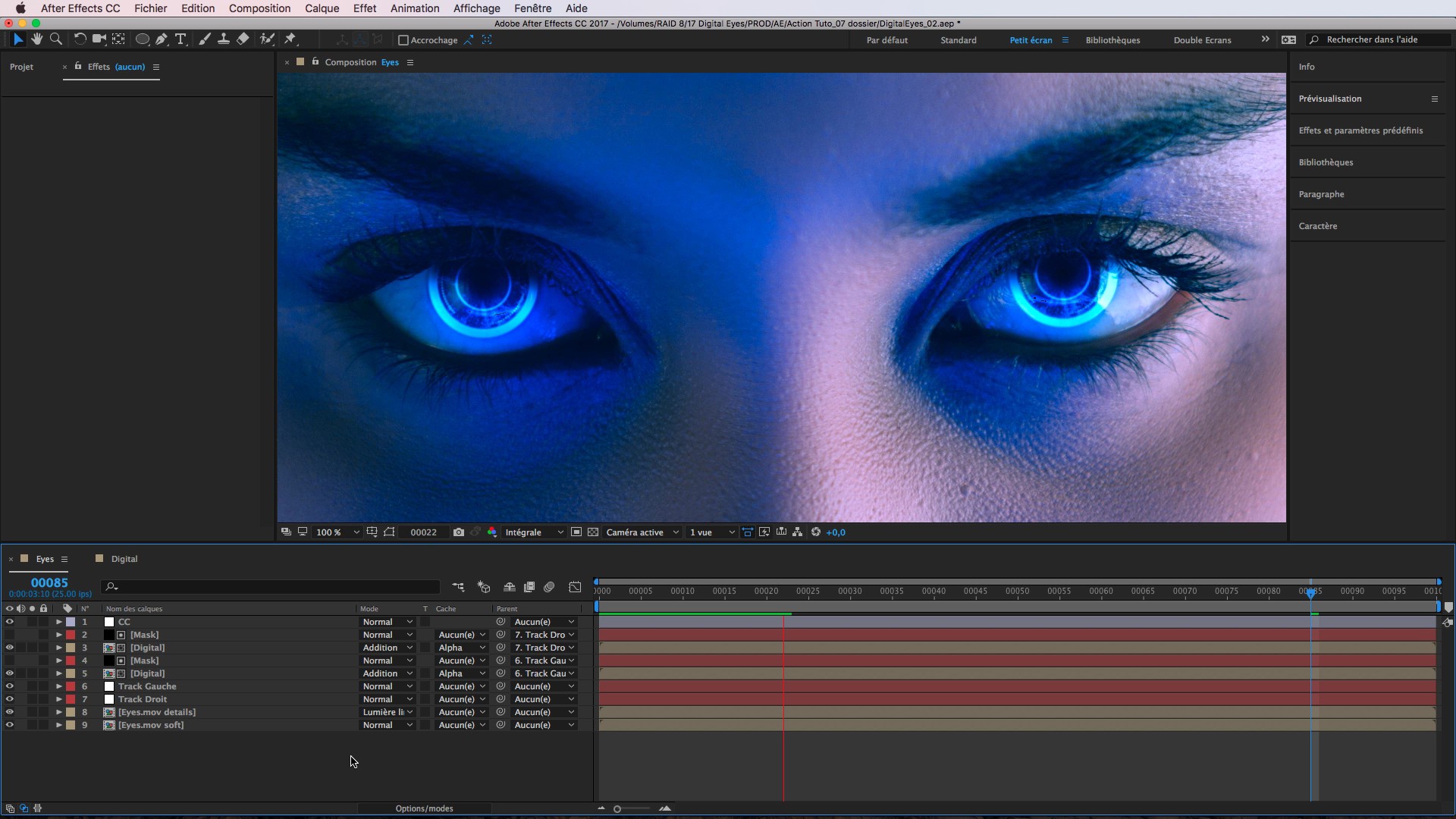
Task: Open the Animation menu in menubar
Action: pyautogui.click(x=414, y=8)
